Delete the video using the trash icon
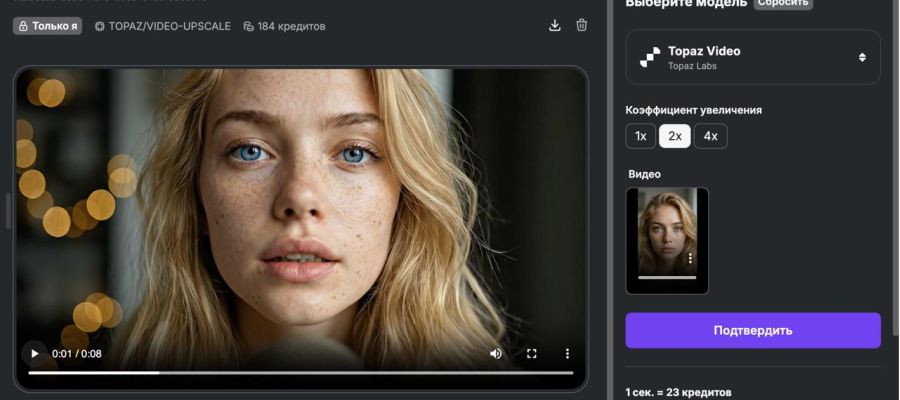The height and width of the screenshot is (400, 900). click(x=581, y=26)
